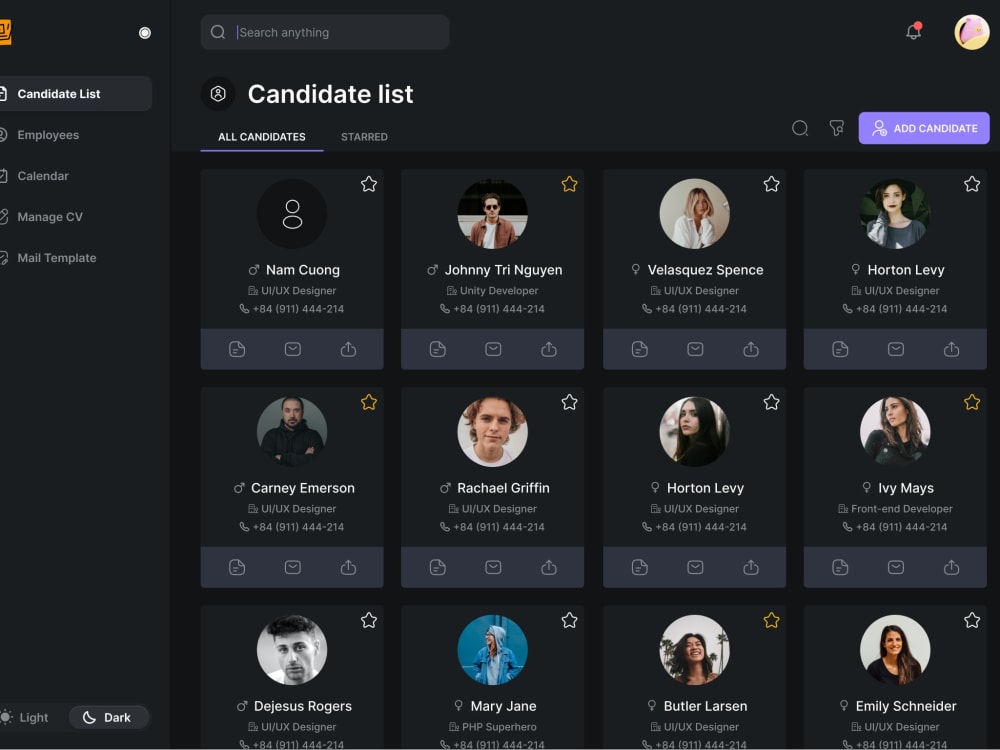Switch to the Starred tab
The height and width of the screenshot is (750, 1000).
tap(364, 136)
